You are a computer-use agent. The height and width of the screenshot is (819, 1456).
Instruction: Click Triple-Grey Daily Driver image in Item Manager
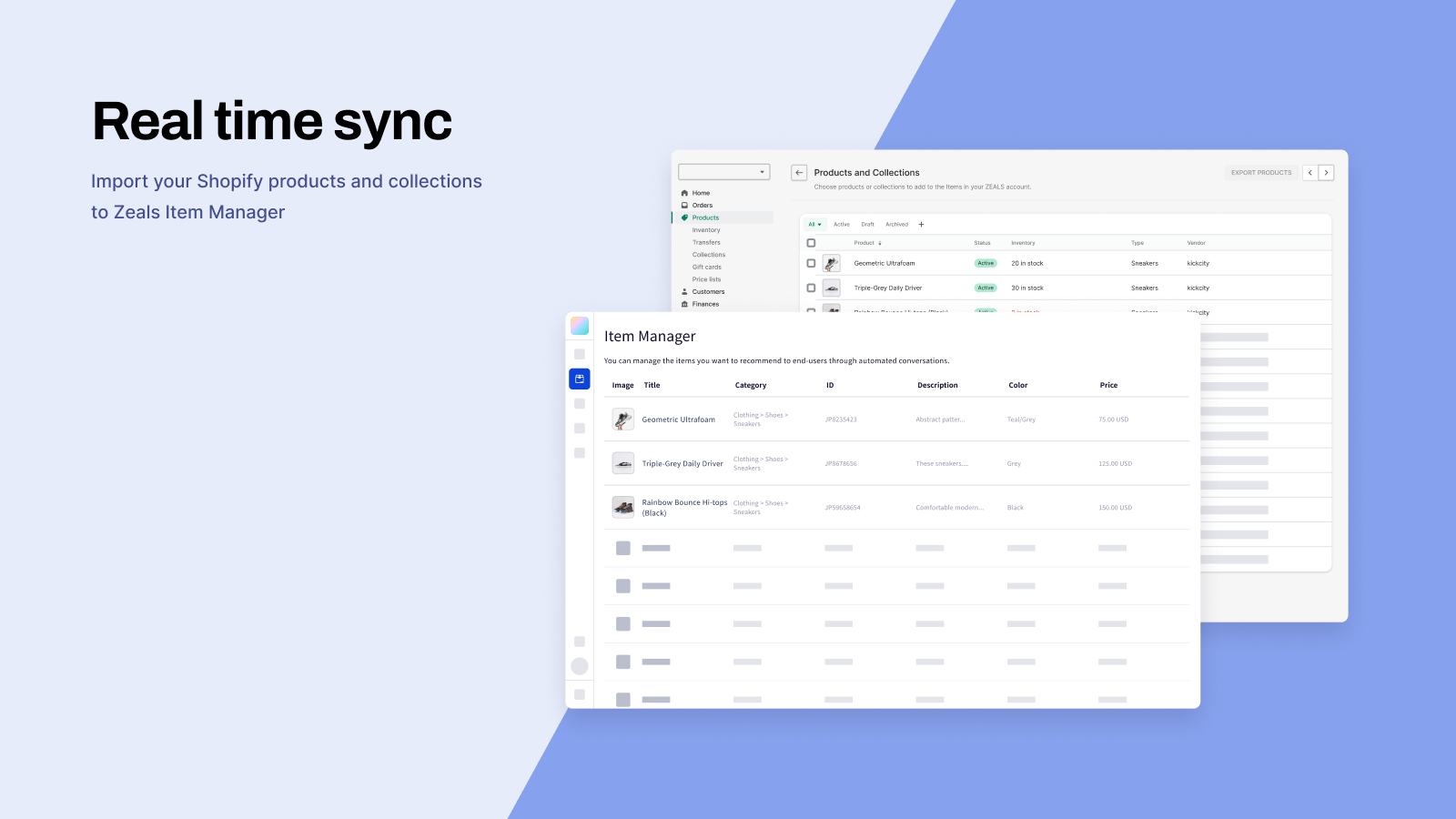point(623,463)
